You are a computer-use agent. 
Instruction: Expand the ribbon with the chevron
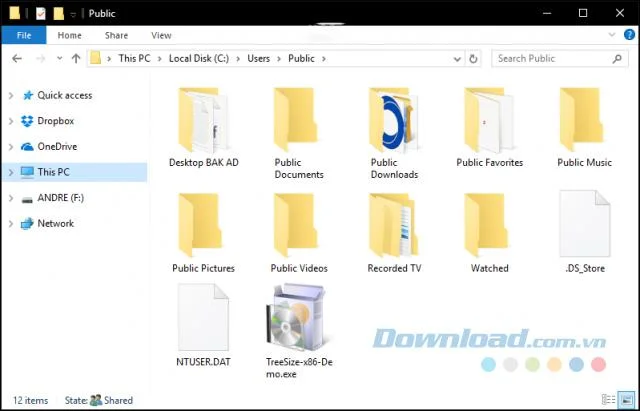tap(612, 35)
